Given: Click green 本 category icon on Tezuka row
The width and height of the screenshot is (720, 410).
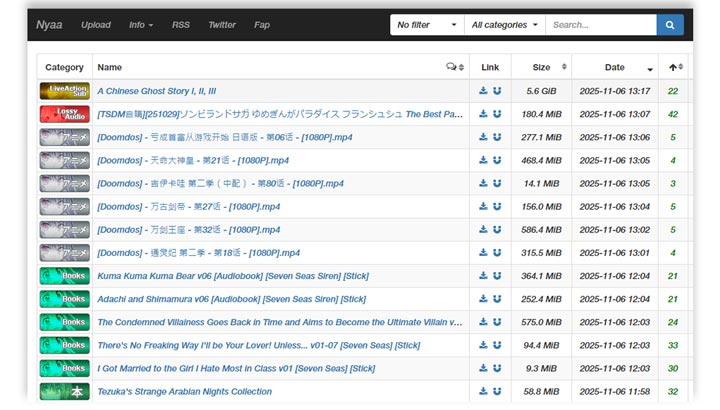Looking at the screenshot, I should [65, 391].
